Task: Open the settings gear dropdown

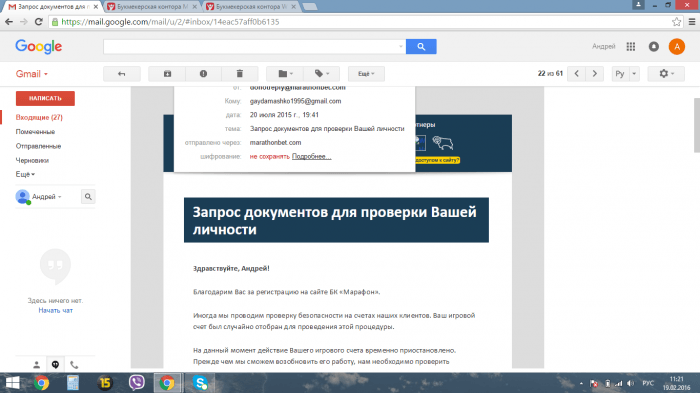Action: coord(666,74)
